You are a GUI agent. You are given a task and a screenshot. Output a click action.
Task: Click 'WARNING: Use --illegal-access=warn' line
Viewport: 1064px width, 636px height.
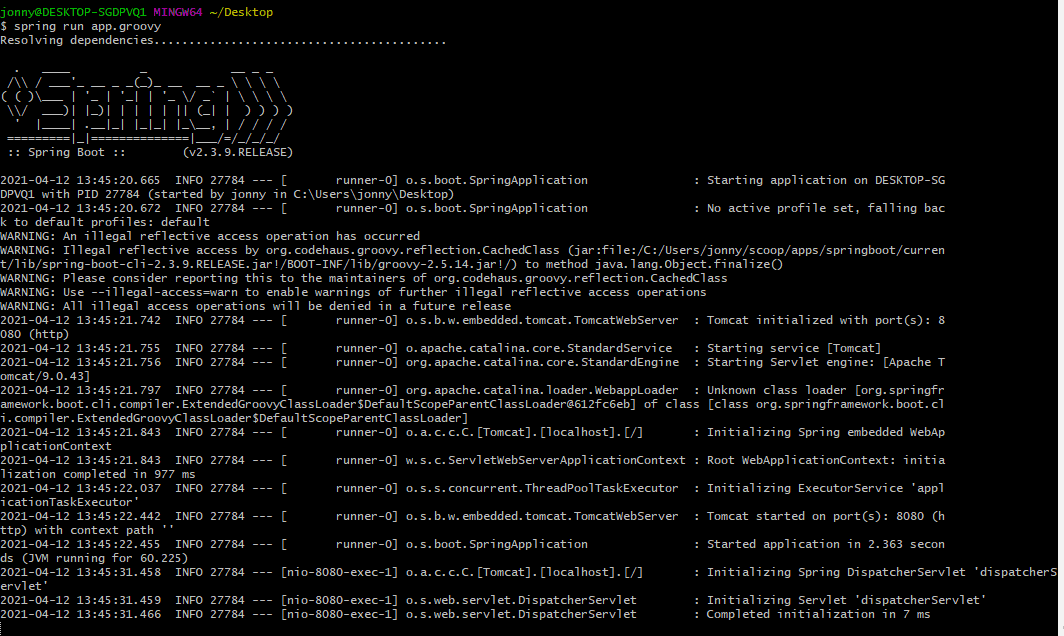tap(353, 292)
